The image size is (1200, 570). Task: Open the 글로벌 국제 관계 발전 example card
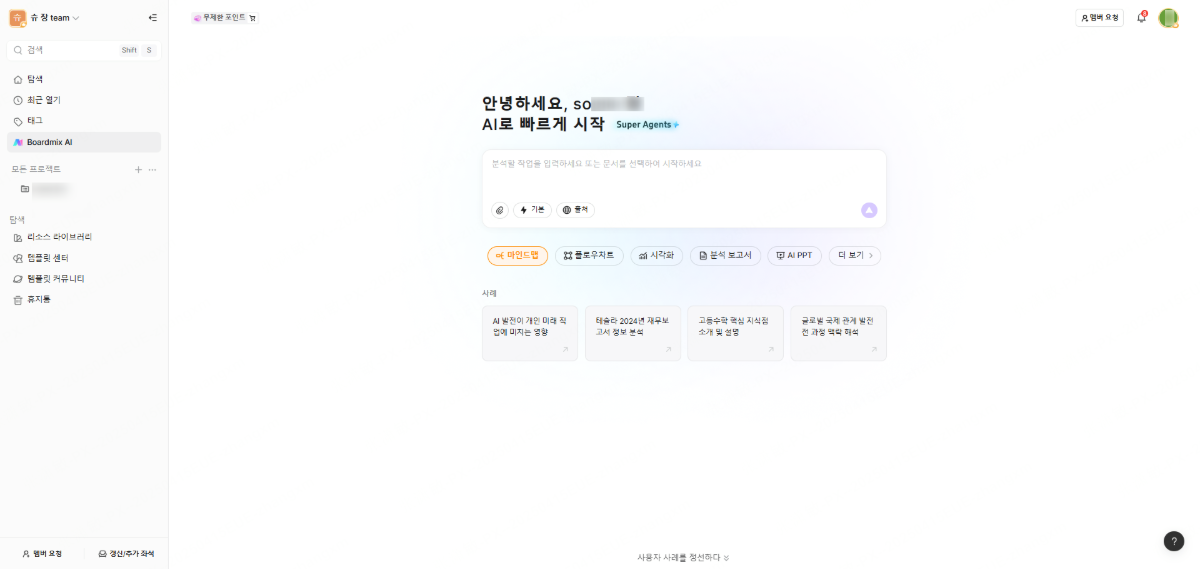[x=838, y=333]
